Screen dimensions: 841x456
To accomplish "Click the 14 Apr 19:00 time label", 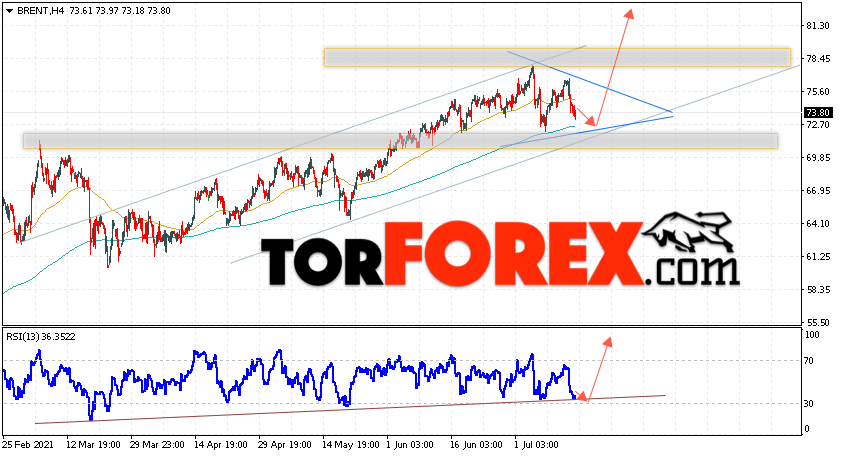I will (x=220, y=445).
